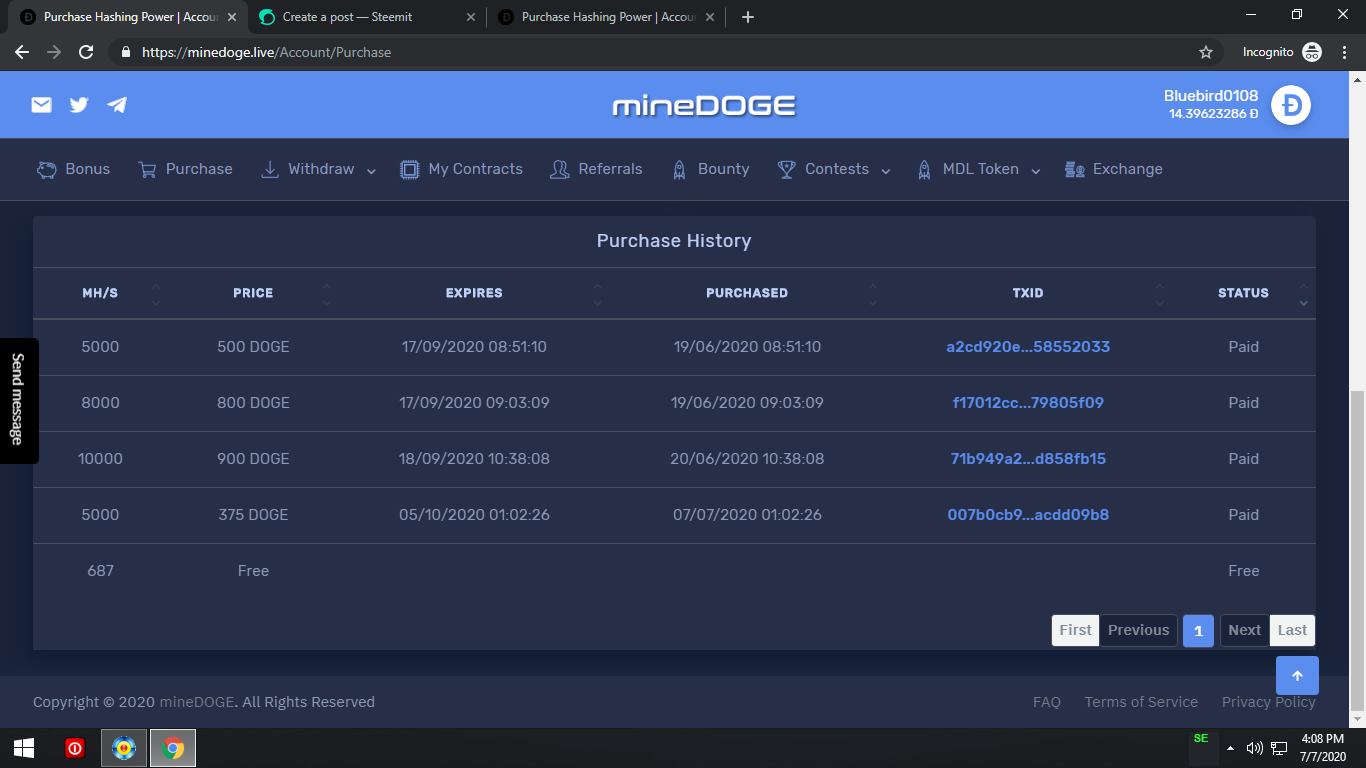Show hidden system tray icons
Image resolution: width=1366 pixels, height=768 pixels.
point(1231,748)
